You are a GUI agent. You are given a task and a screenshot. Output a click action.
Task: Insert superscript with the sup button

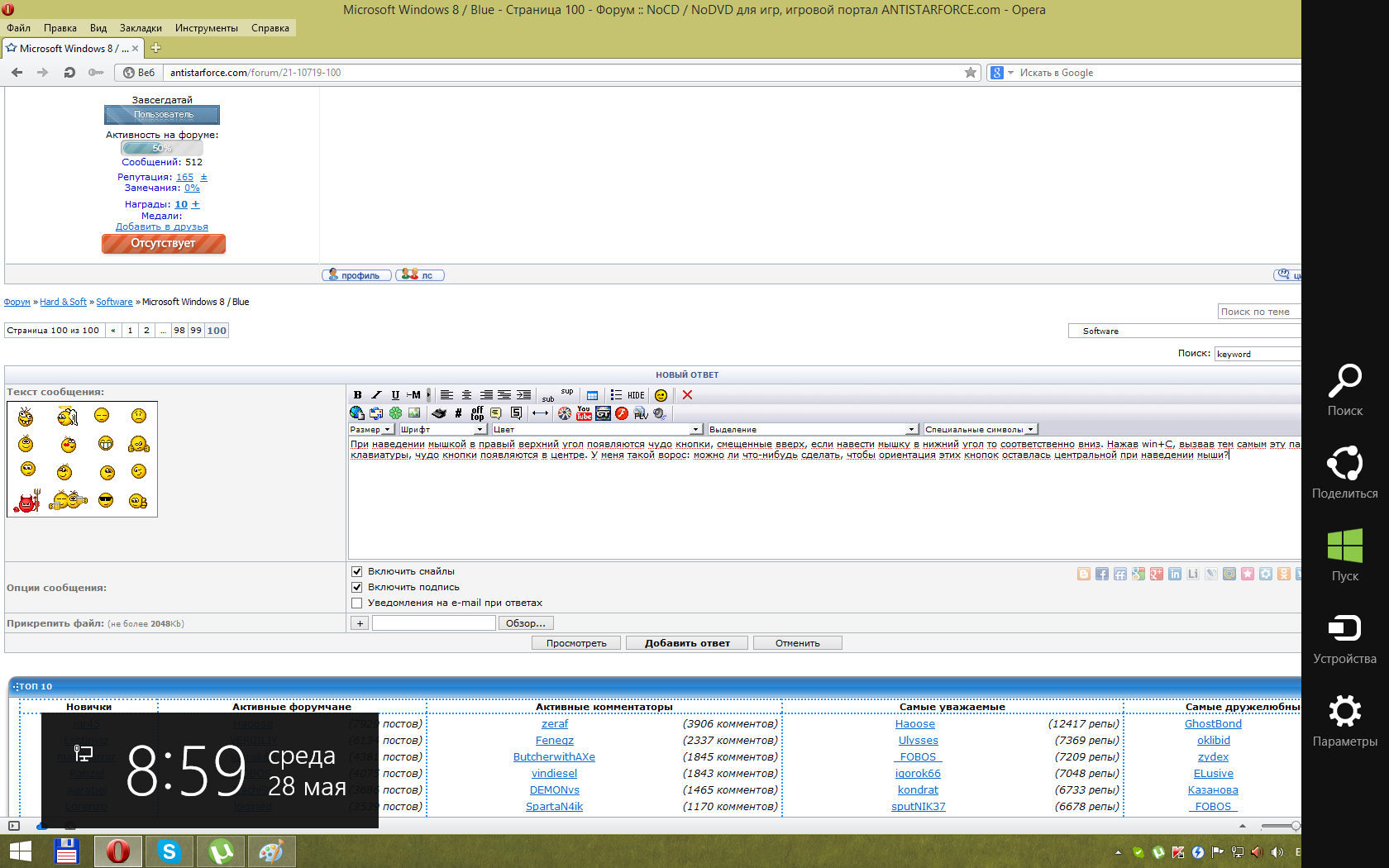pyautogui.click(x=566, y=392)
